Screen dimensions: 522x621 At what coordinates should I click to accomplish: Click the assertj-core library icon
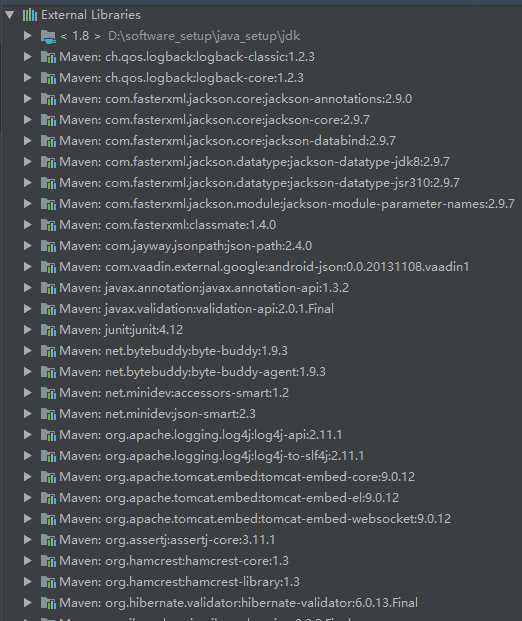pos(48,540)
